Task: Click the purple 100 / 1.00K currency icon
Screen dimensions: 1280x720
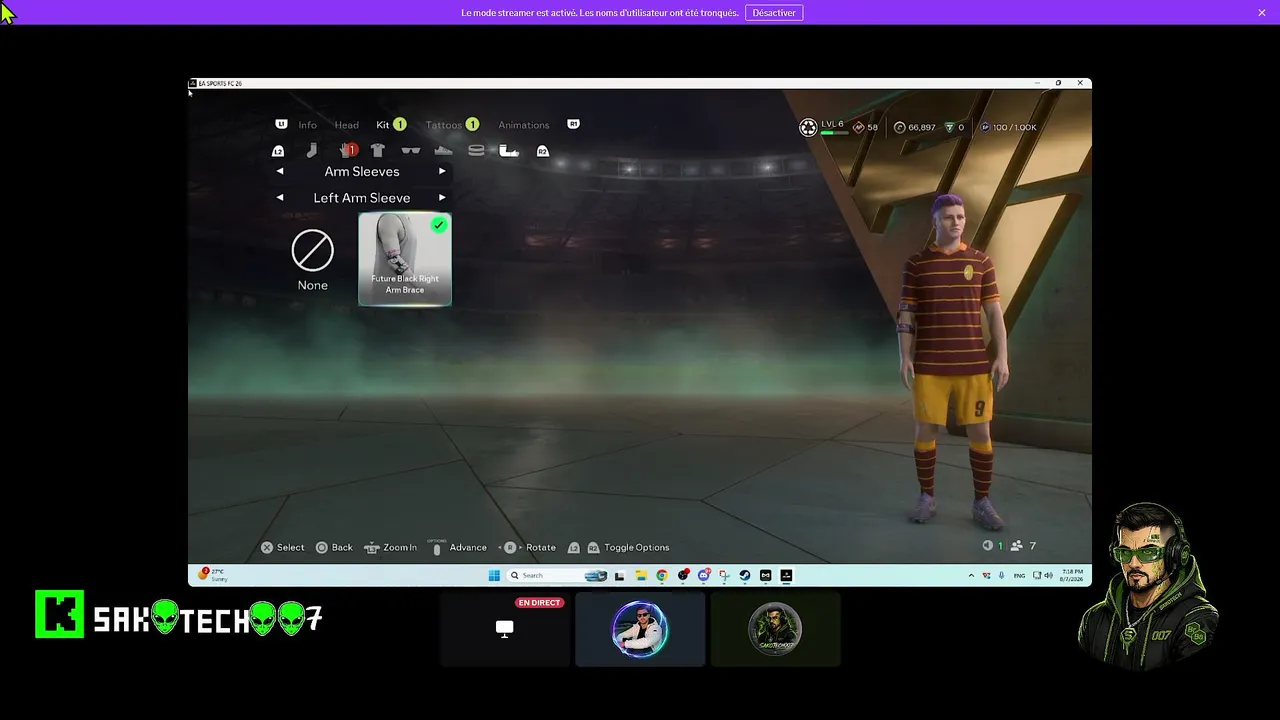Action: [x=985, y=127]
